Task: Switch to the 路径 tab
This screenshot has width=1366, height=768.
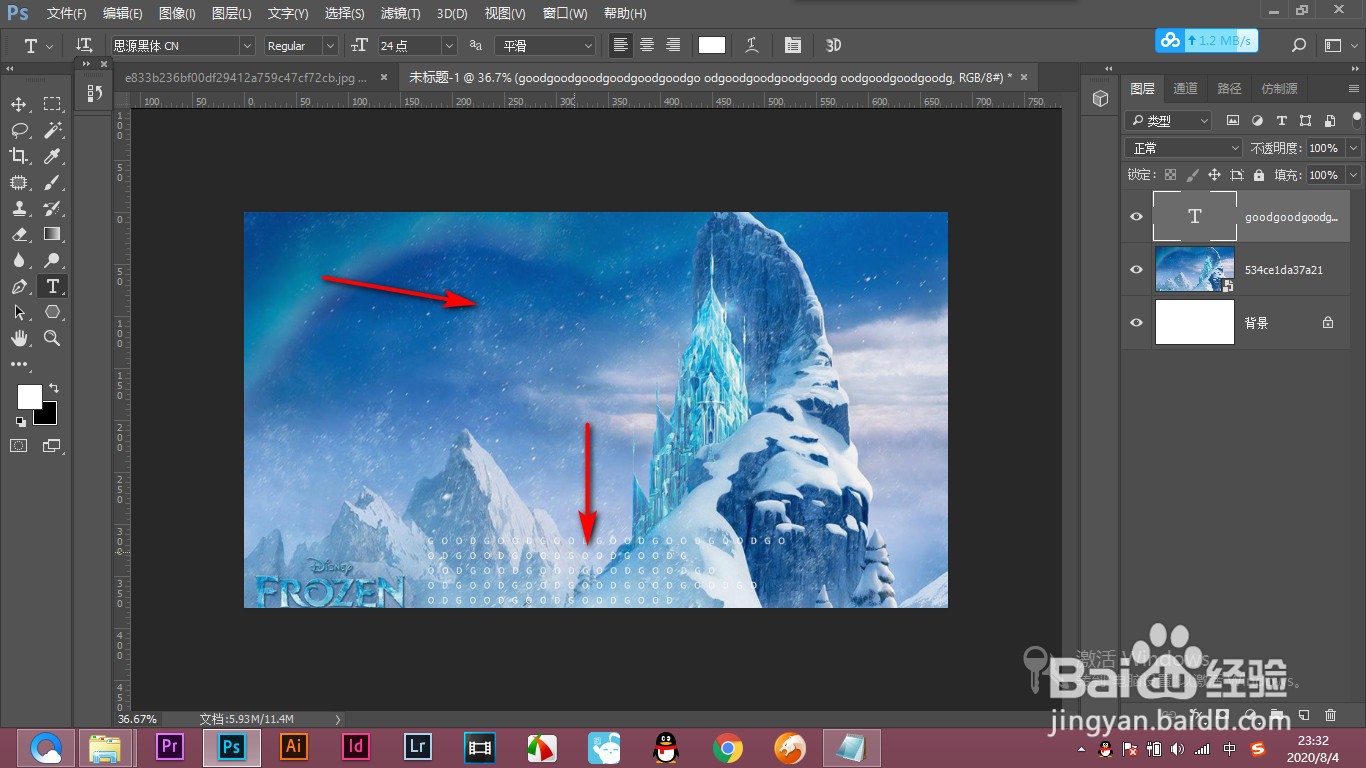Action: point(1229,89)
